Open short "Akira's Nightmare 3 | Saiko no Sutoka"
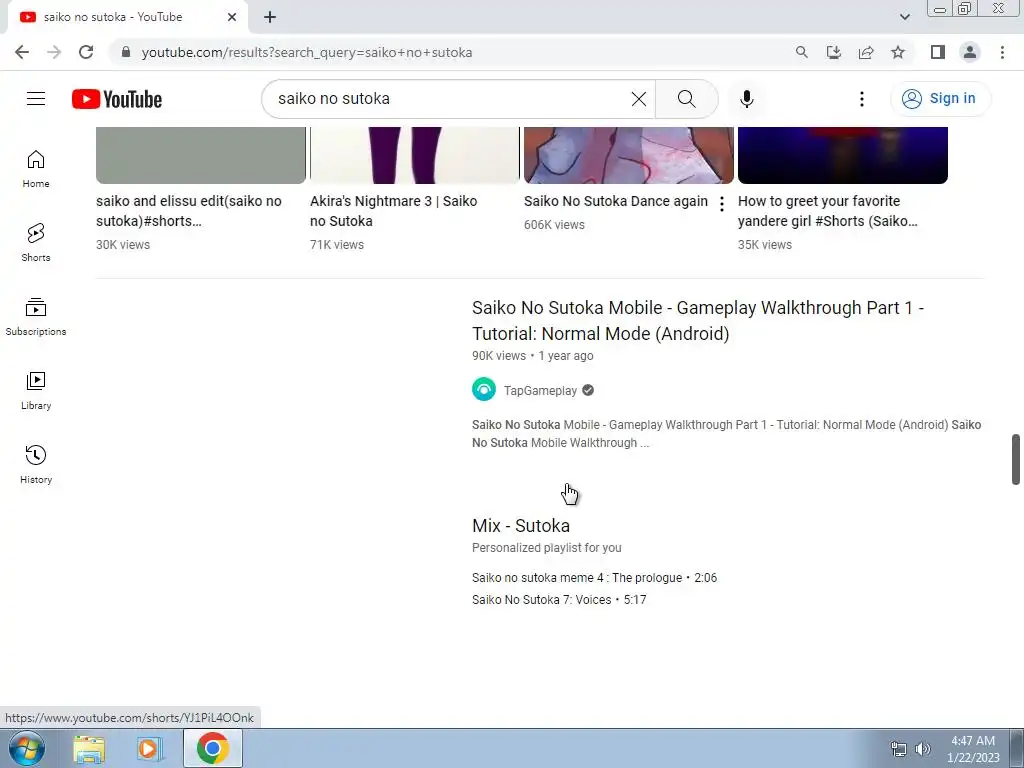Screen dimensions: 1024x768 coord(393,211)
